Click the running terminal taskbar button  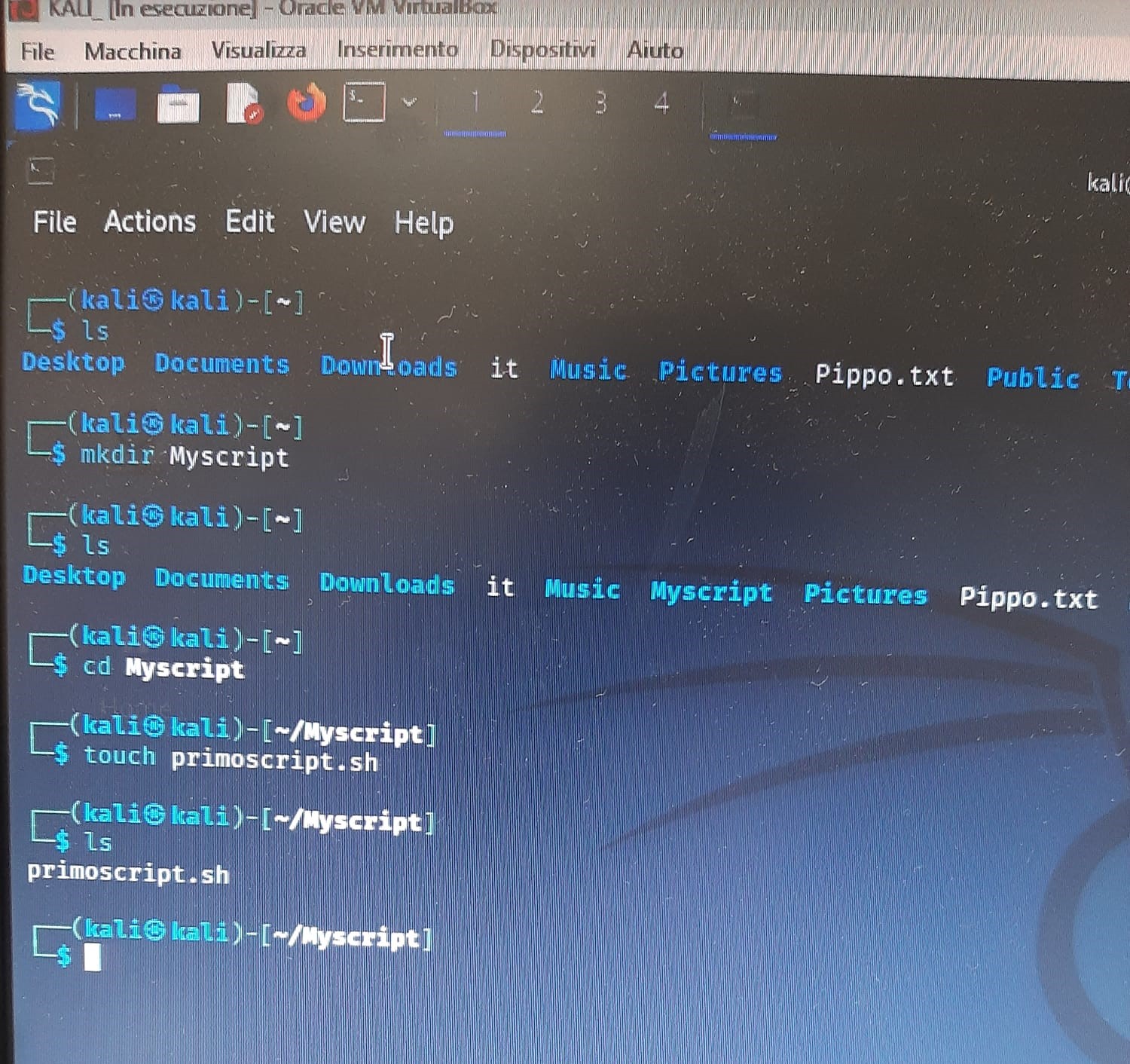[743, 105]
